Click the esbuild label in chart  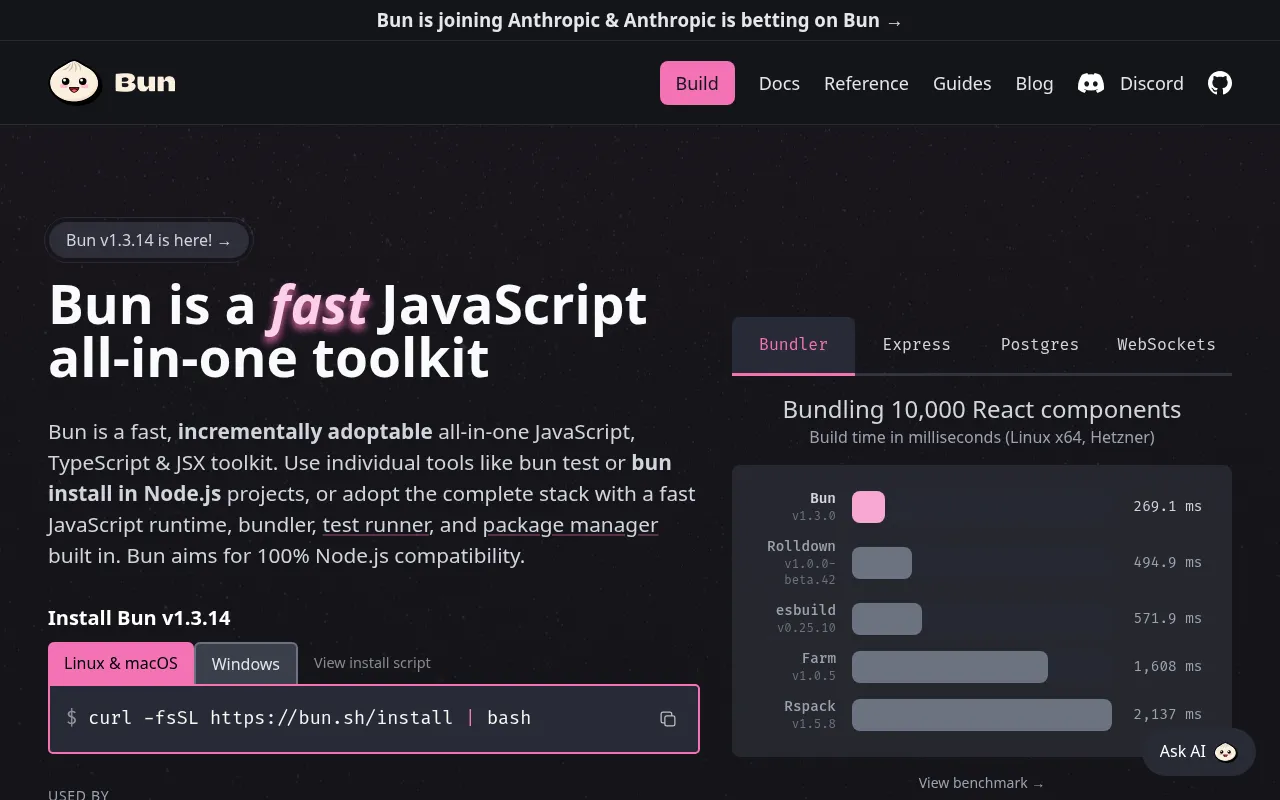(x=806, y=610)
